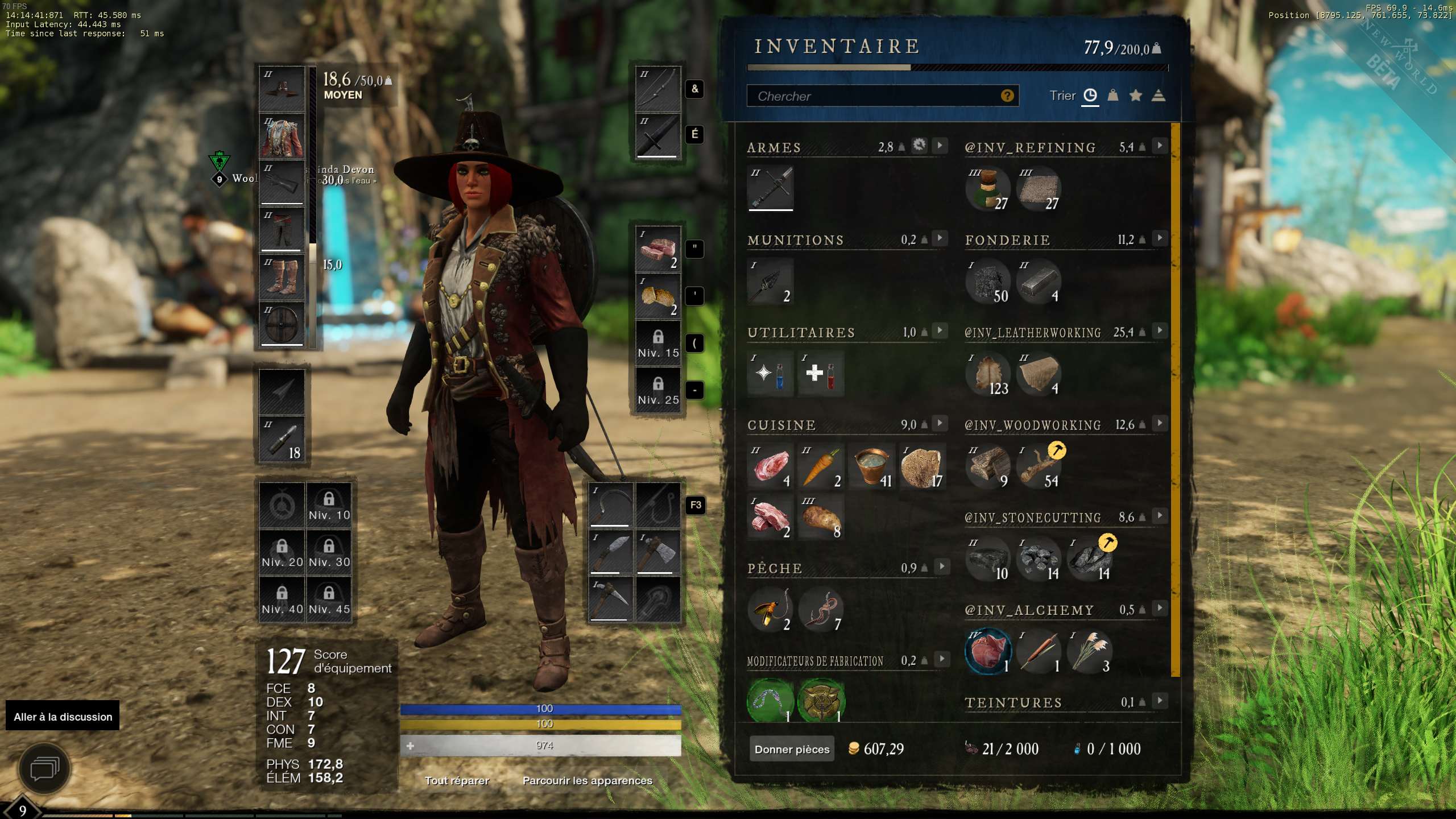Viewport: 1456px width, 819px height.
Task: Open the chat bubble icon
Action: tap(45, 770)
